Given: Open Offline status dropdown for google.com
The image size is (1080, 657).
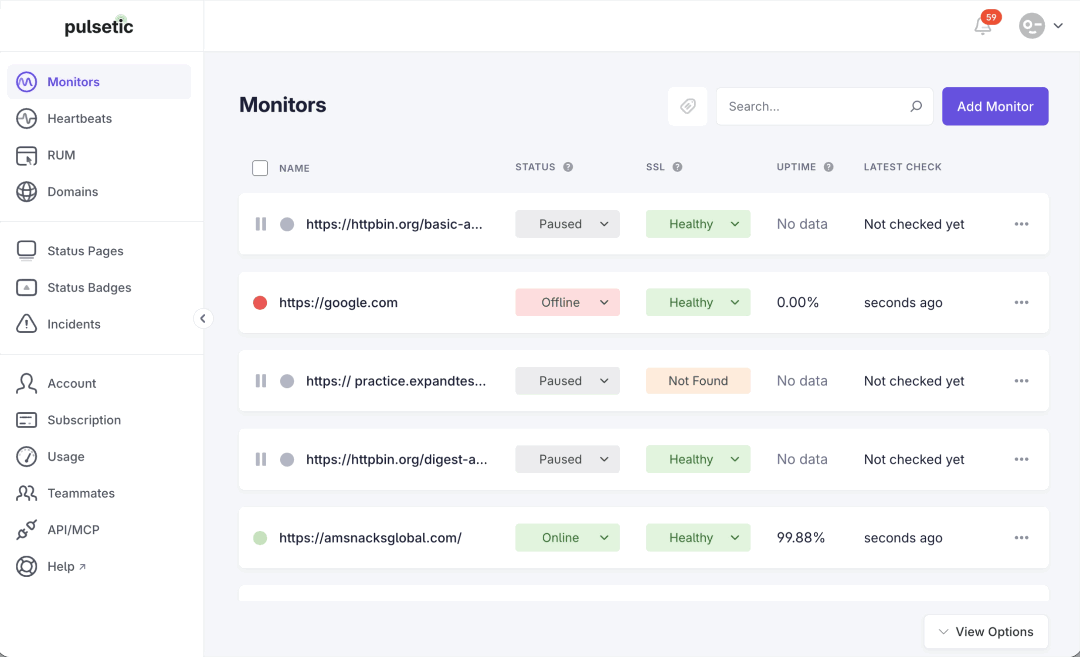Looking at the screenshot, I should [x=568, y=302].
